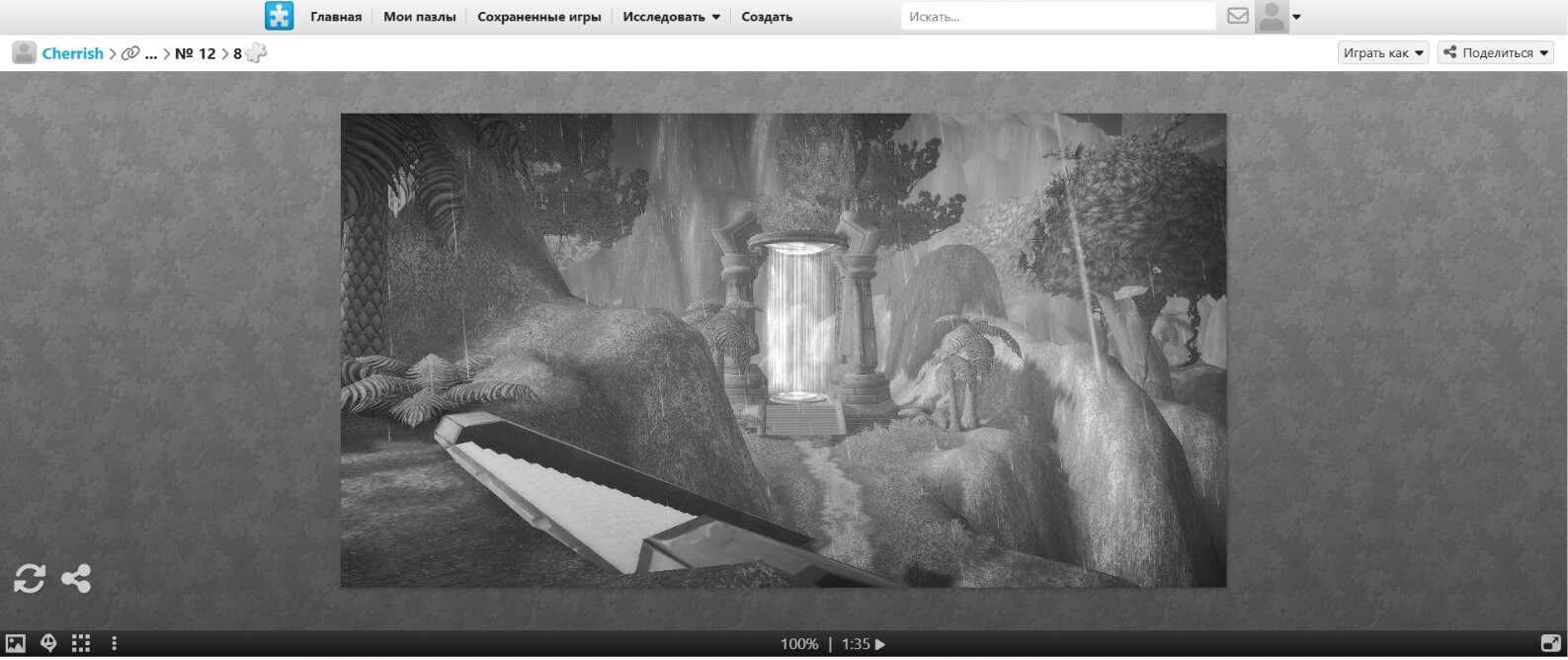The width and height of the screenshot is (1568, 660).
Task: Open the user account avatar menu
Action: [1278, 17]
